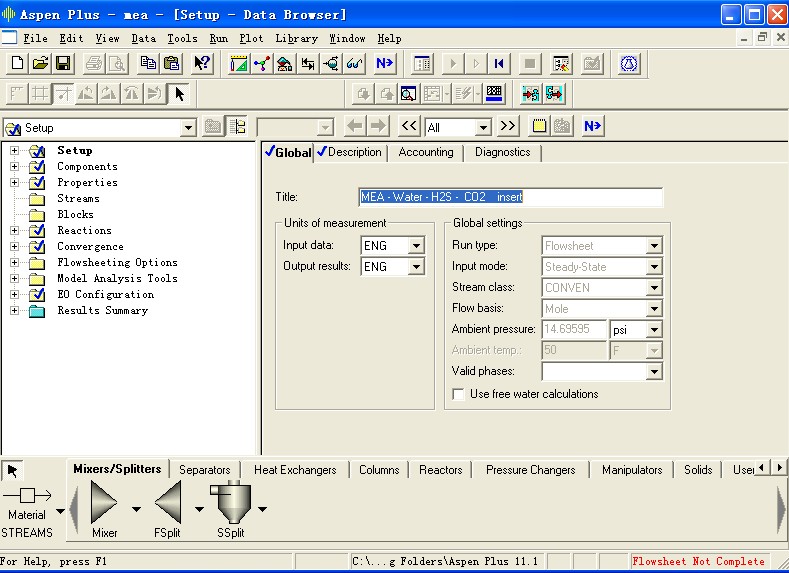Select Streams folder in the tree
This screenshot has height=573, width=789.
78,199
